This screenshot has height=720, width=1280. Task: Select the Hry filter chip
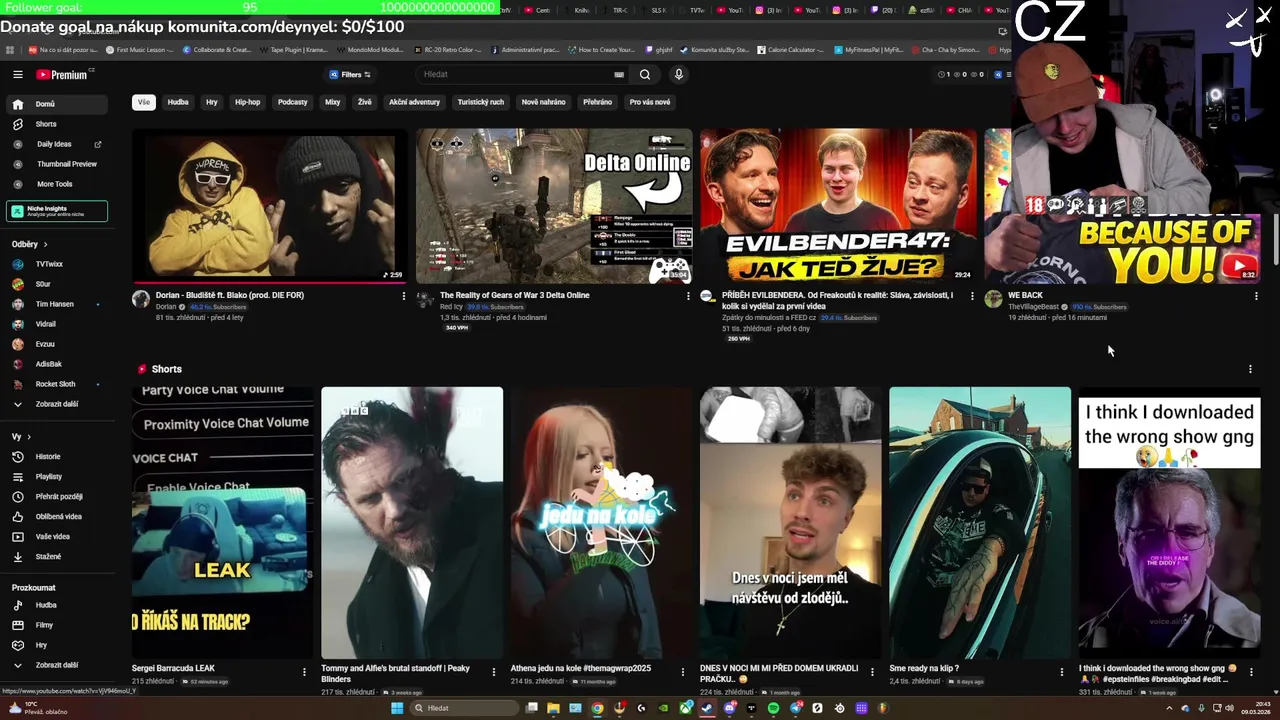pyautogui.click(x=212, y=102)
